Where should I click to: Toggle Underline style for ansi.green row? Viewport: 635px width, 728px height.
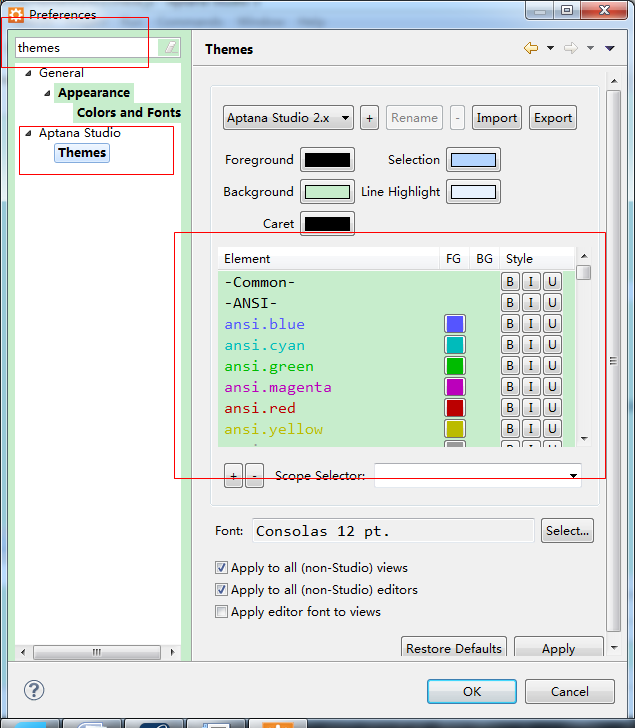pyautogui.click(x=552, y=365)
